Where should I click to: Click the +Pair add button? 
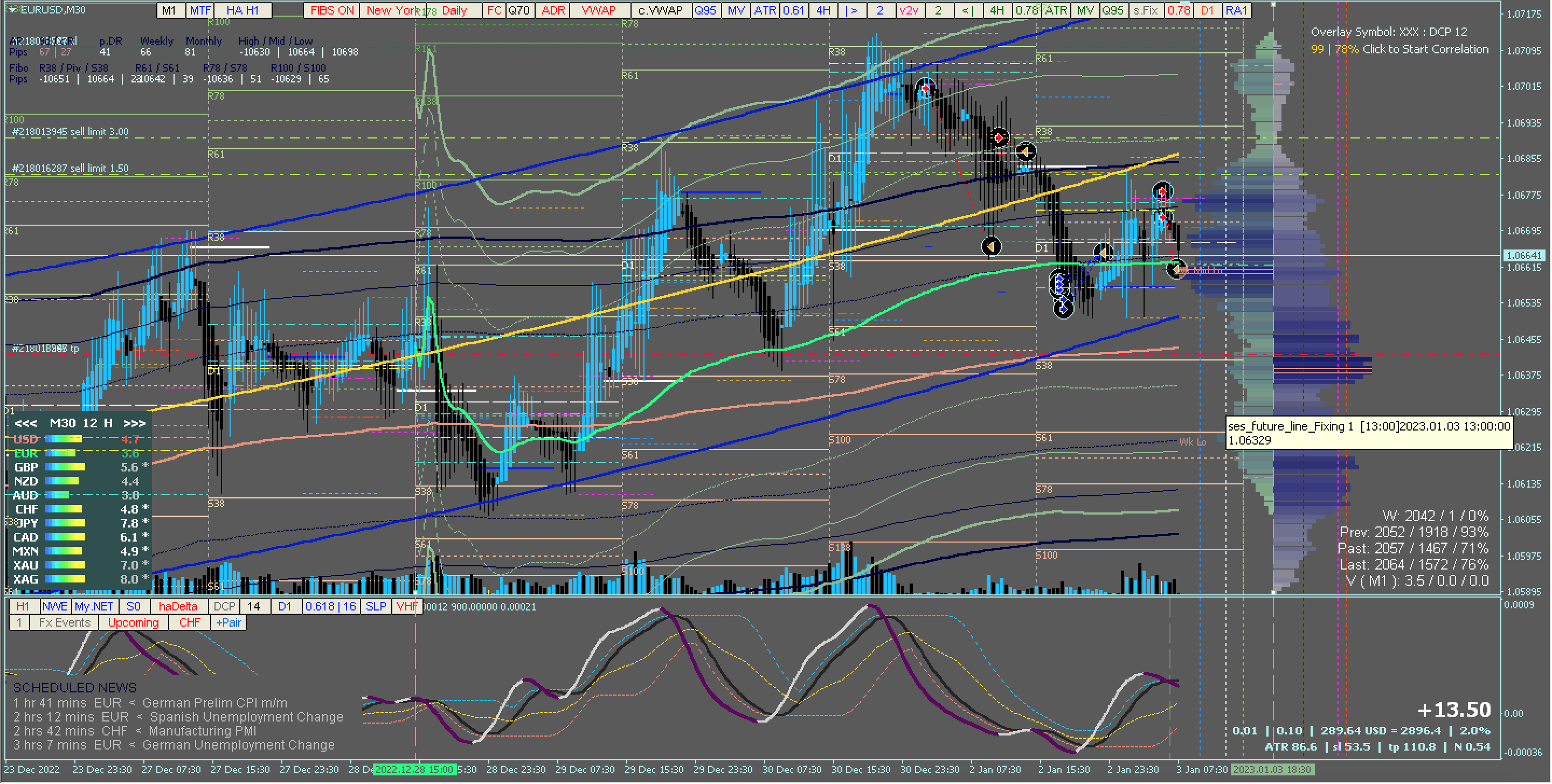click(228, 623)
